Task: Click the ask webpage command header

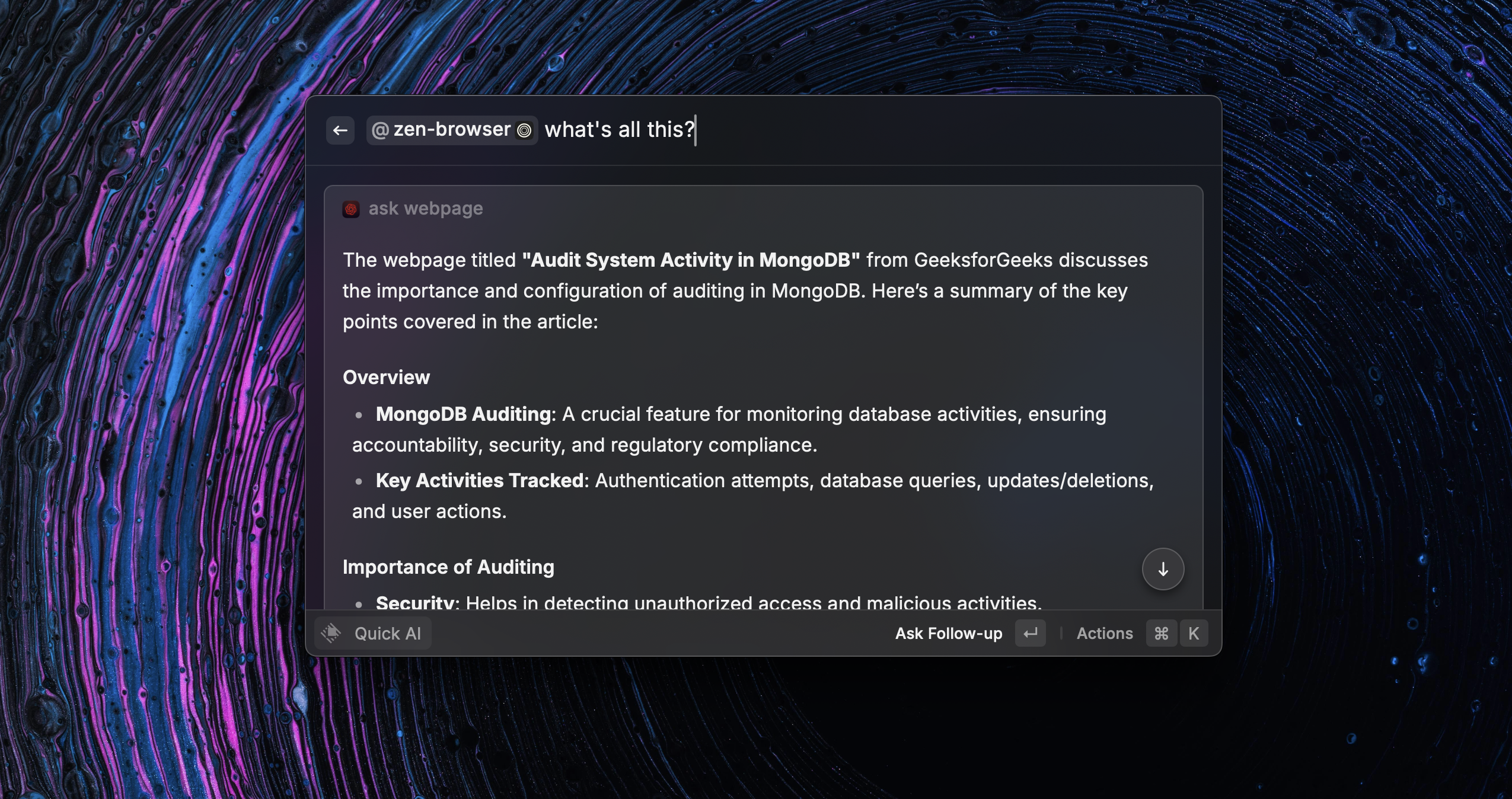Action: [426, 208]
